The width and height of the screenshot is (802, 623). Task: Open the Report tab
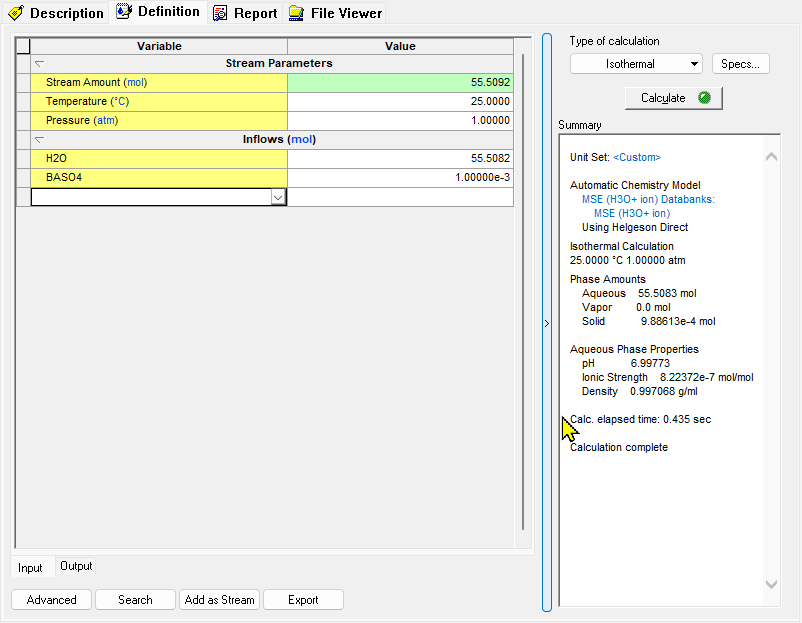click(x=246, y=13)
